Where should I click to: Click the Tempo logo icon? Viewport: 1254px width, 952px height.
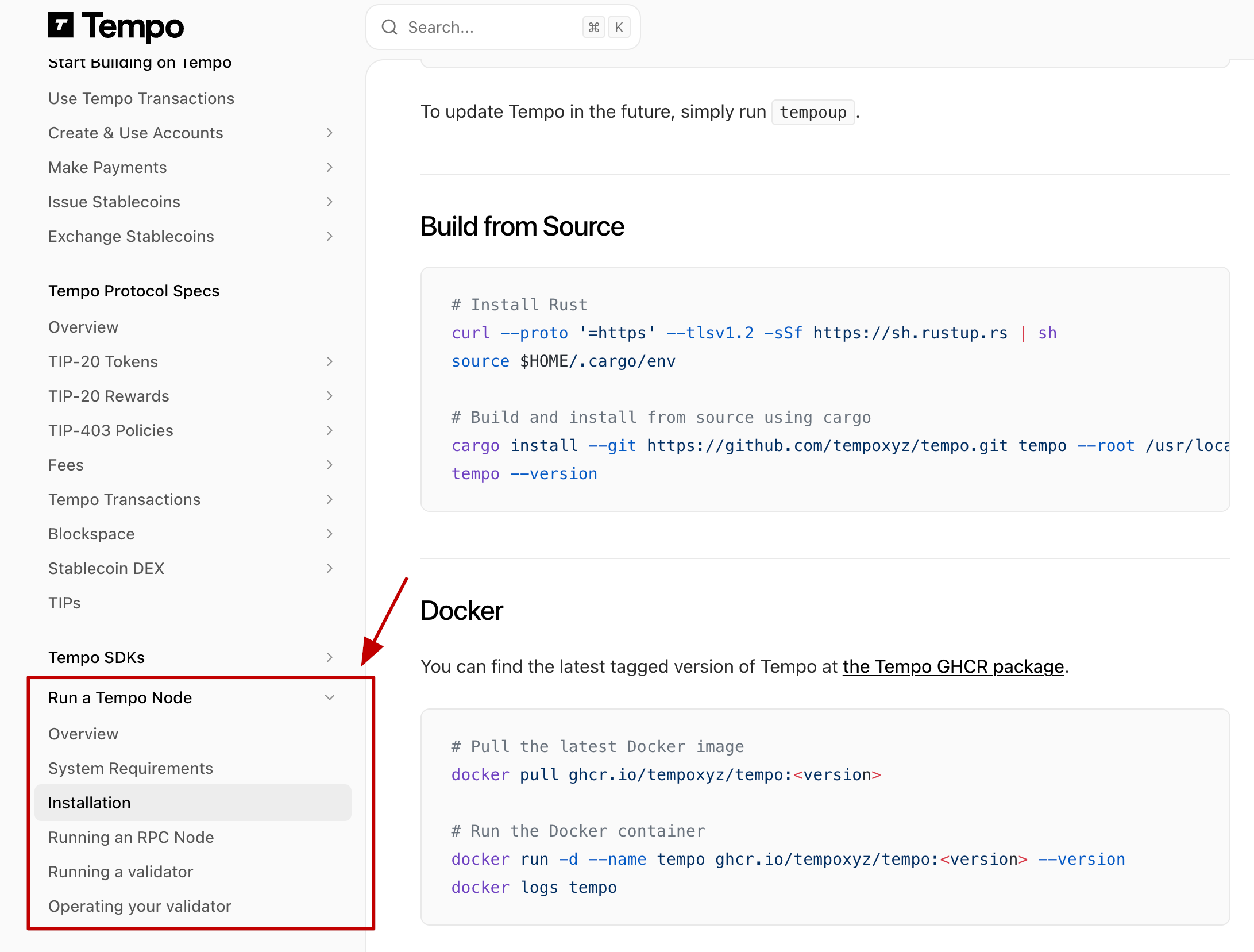(60, 25)
